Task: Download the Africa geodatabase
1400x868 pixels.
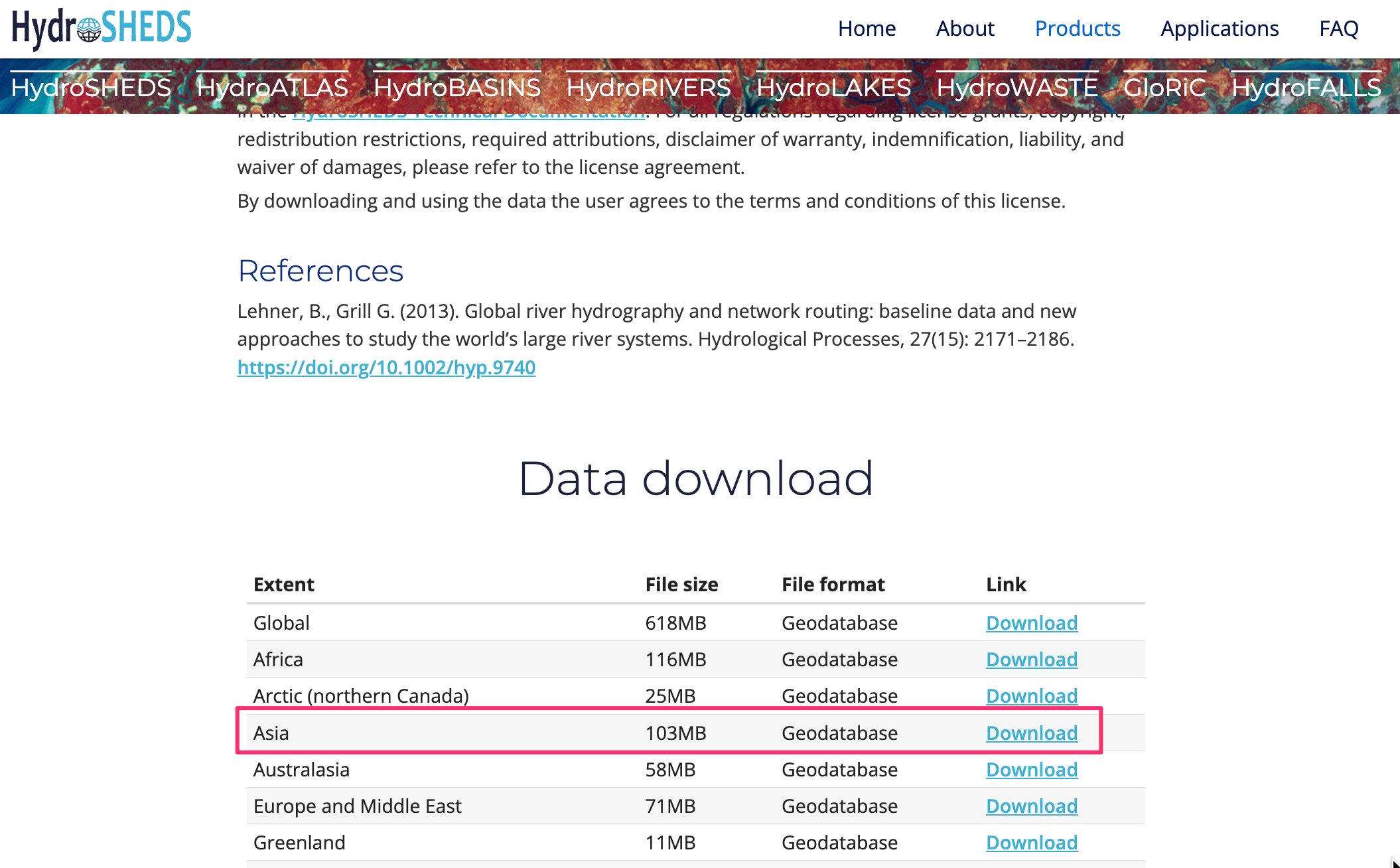Action: pos(1031,660)
